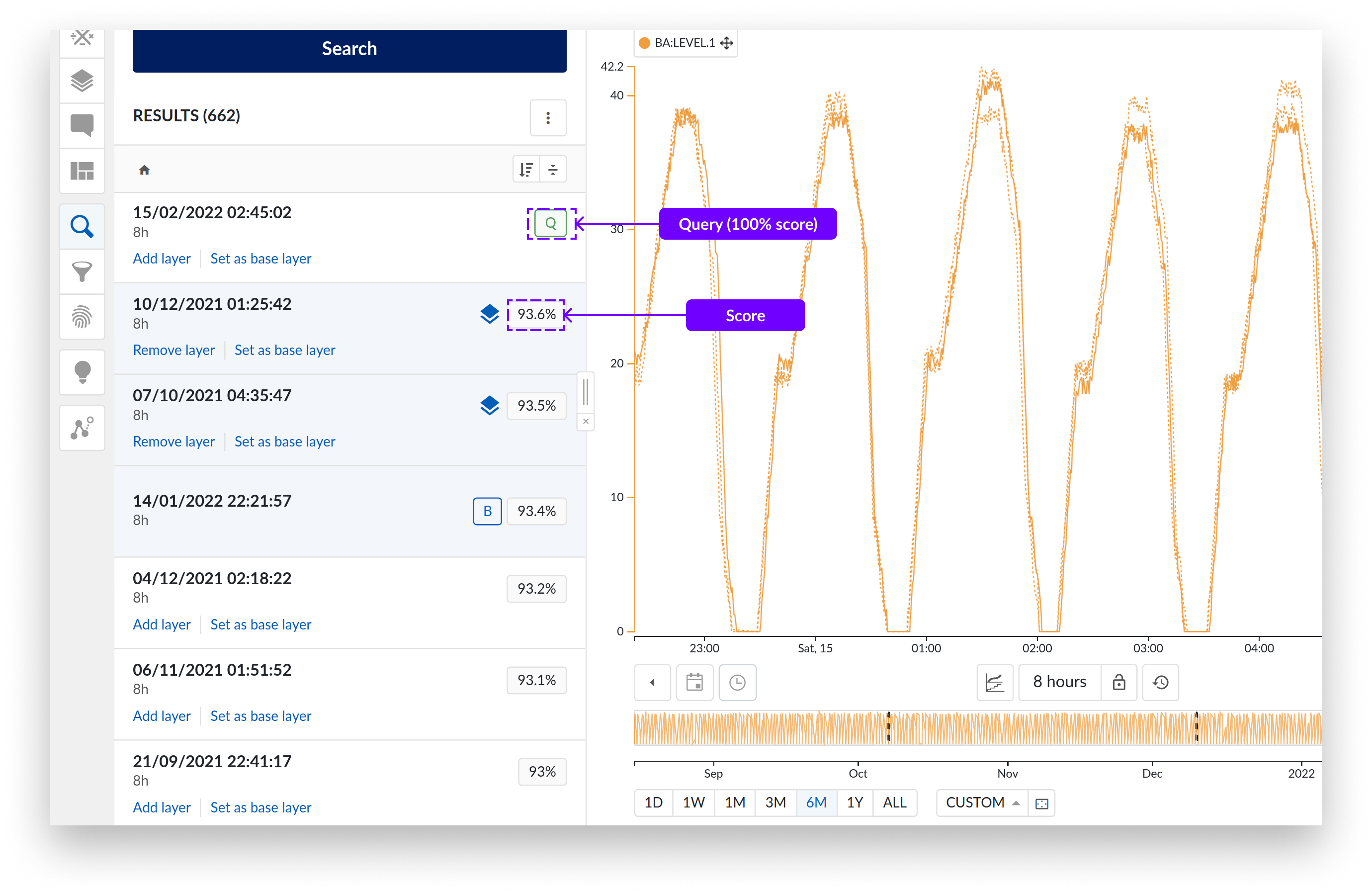1372x895 pixels.
Task: Click the home icon in results header
Action: pyautogui.click(x=144, y=170)
